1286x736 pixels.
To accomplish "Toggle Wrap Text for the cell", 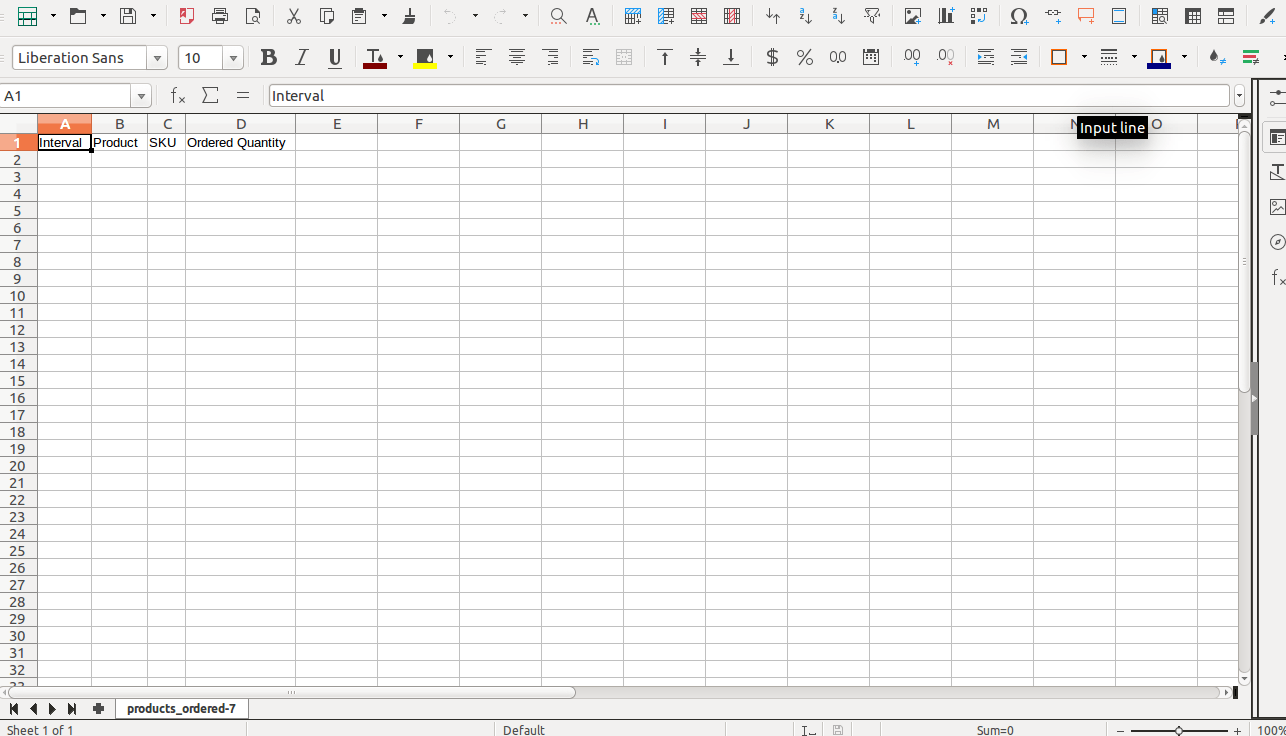I will point(591,58).
